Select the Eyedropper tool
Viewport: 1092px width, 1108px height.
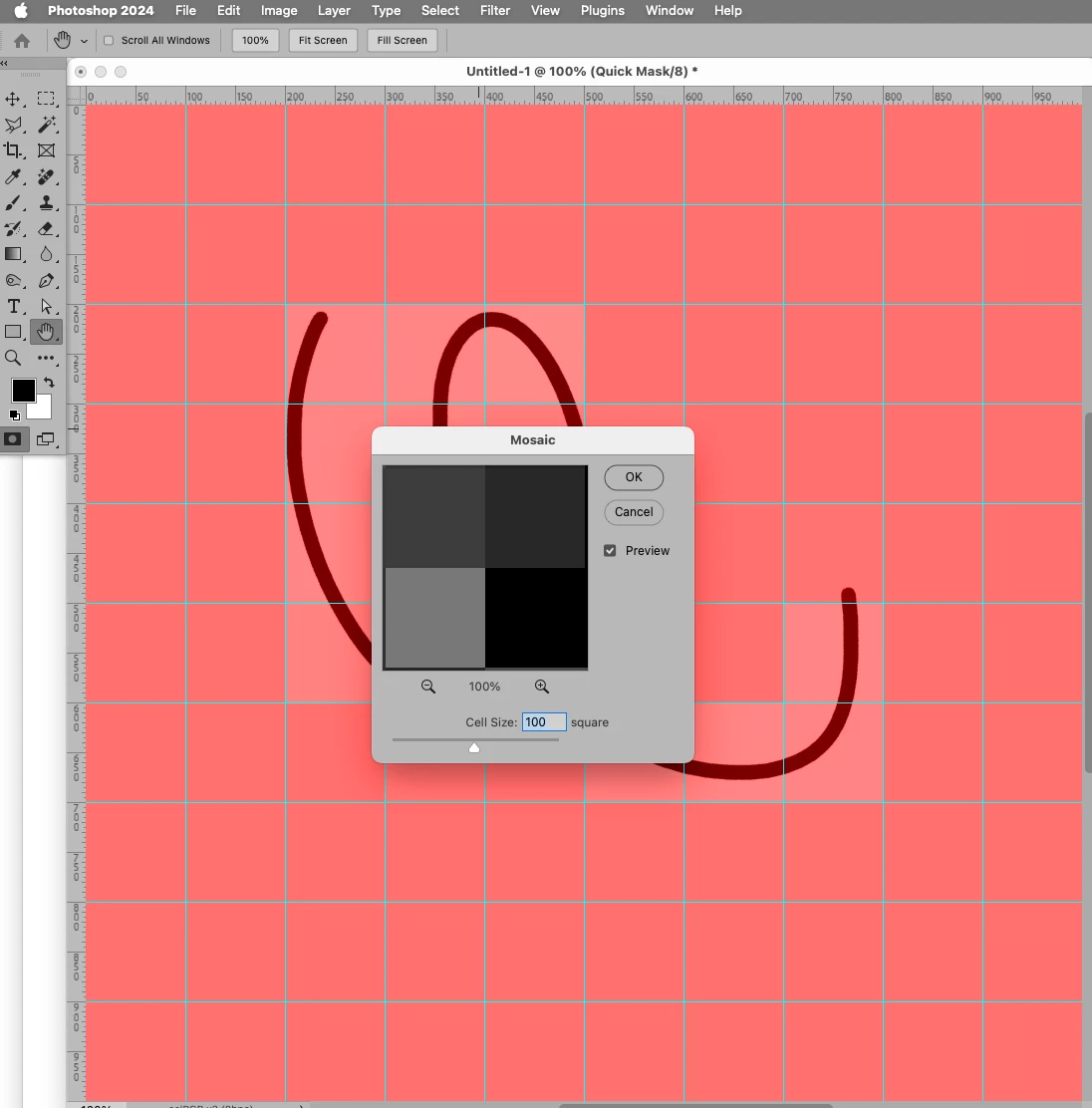click(13, 176)
